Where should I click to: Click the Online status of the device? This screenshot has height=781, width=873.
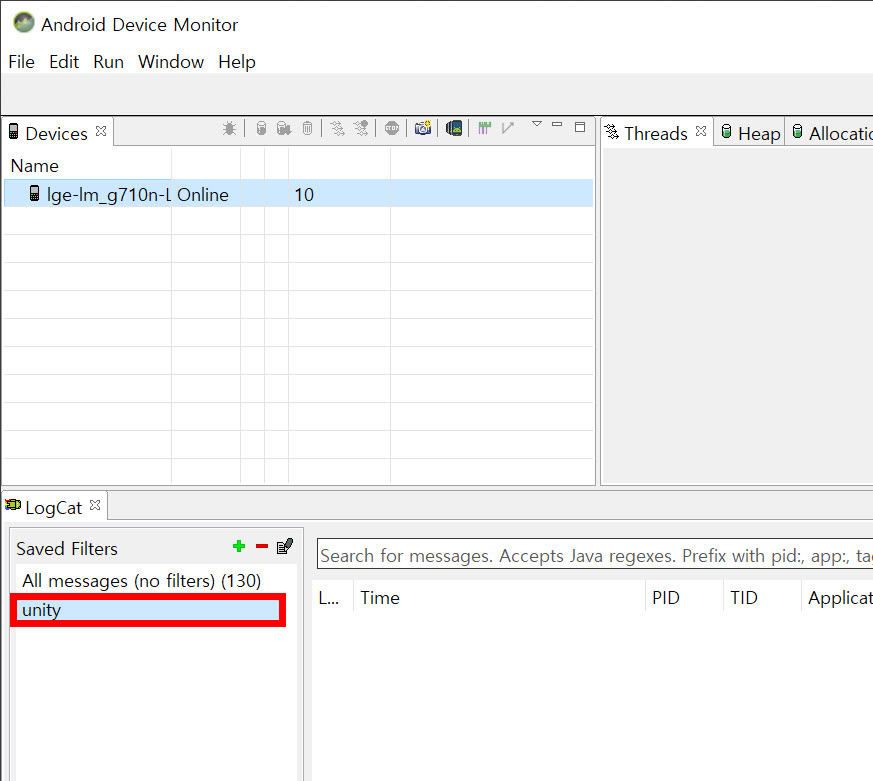203,194
